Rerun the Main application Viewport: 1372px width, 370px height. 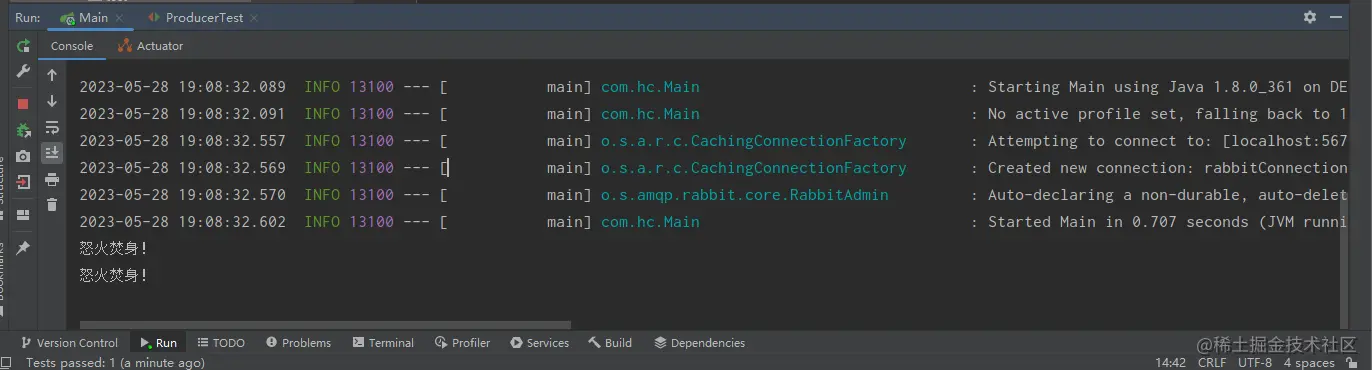(23, 46)
